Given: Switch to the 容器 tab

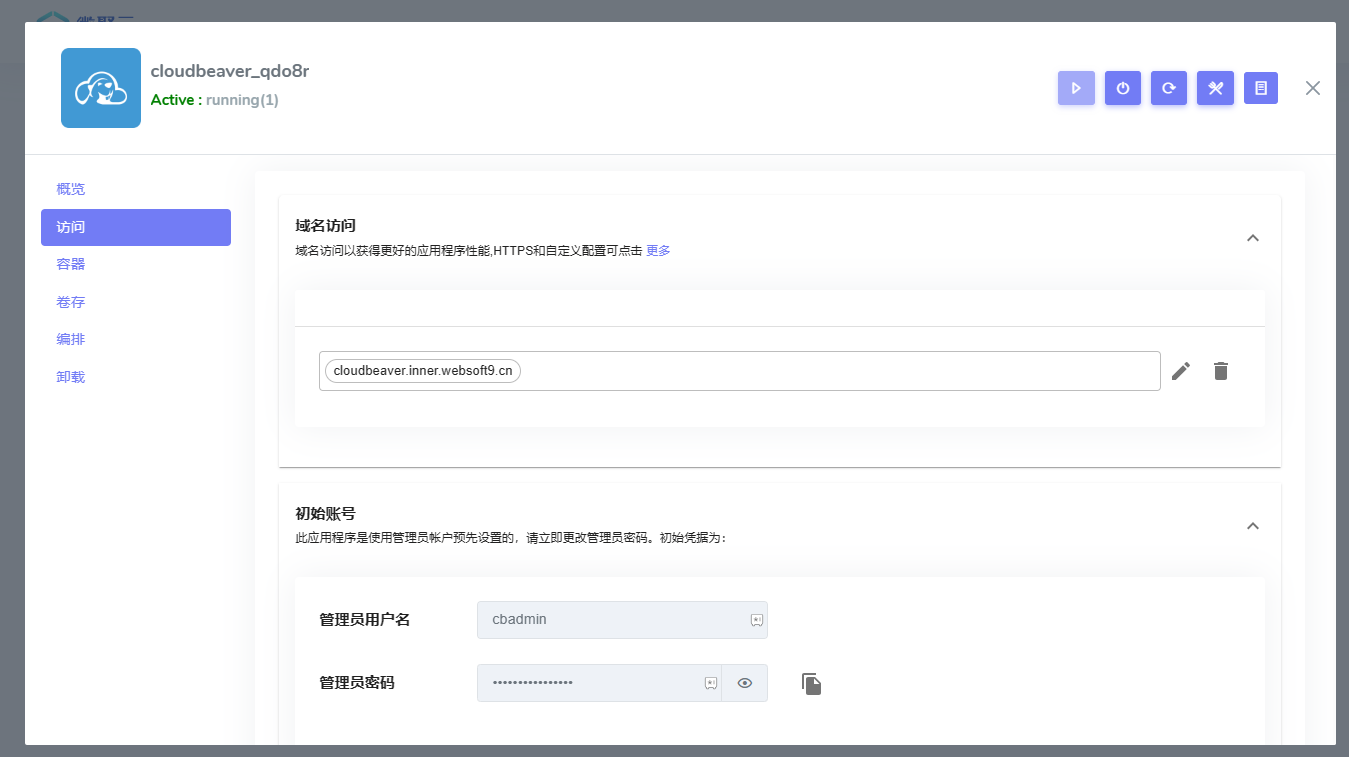Looking at the screenshot, I should pos(71,264).
